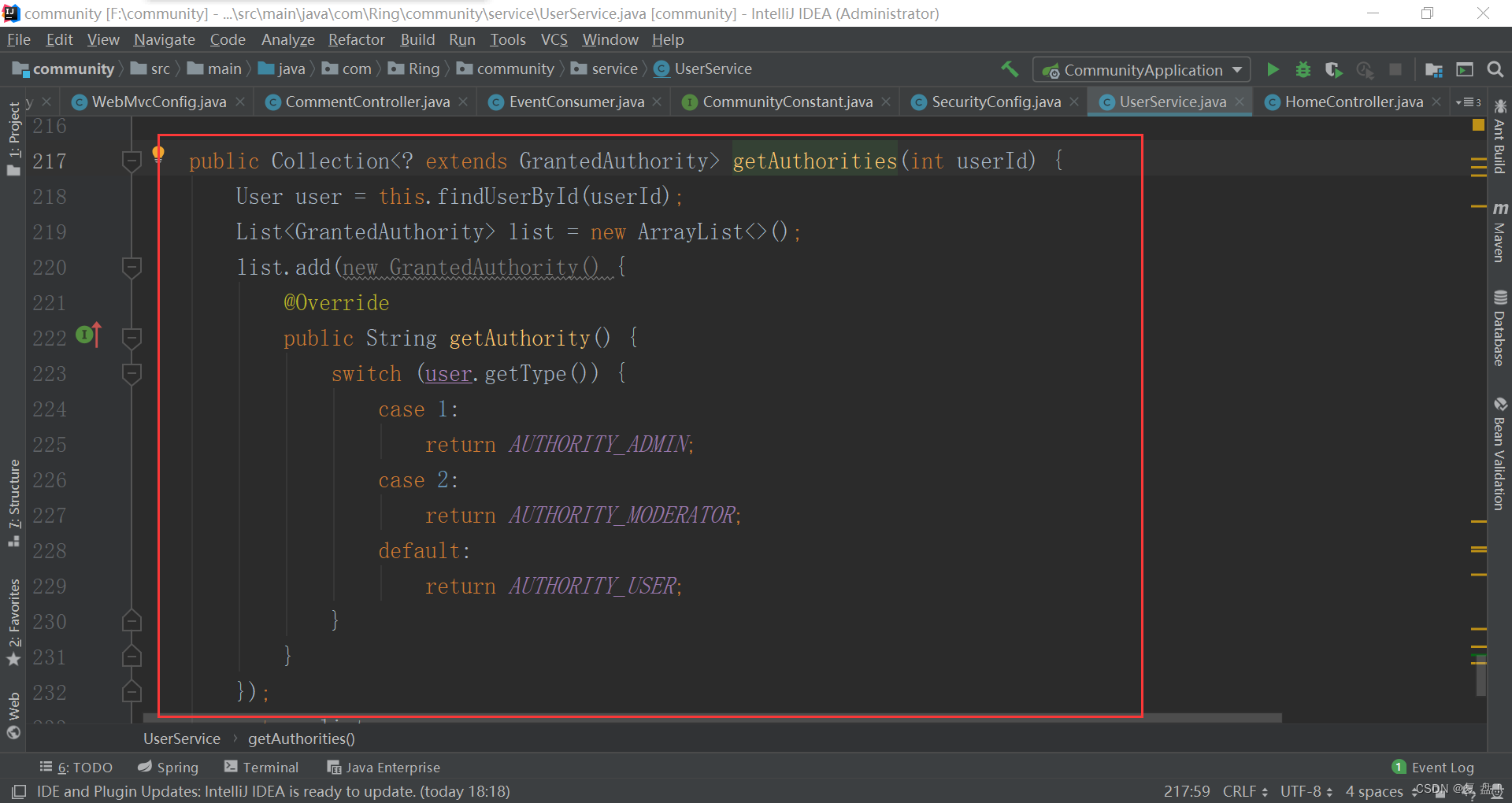Click the intention light bulb on line 217
The width and height of the screenshot is (1512, 803).
[158, 153]
